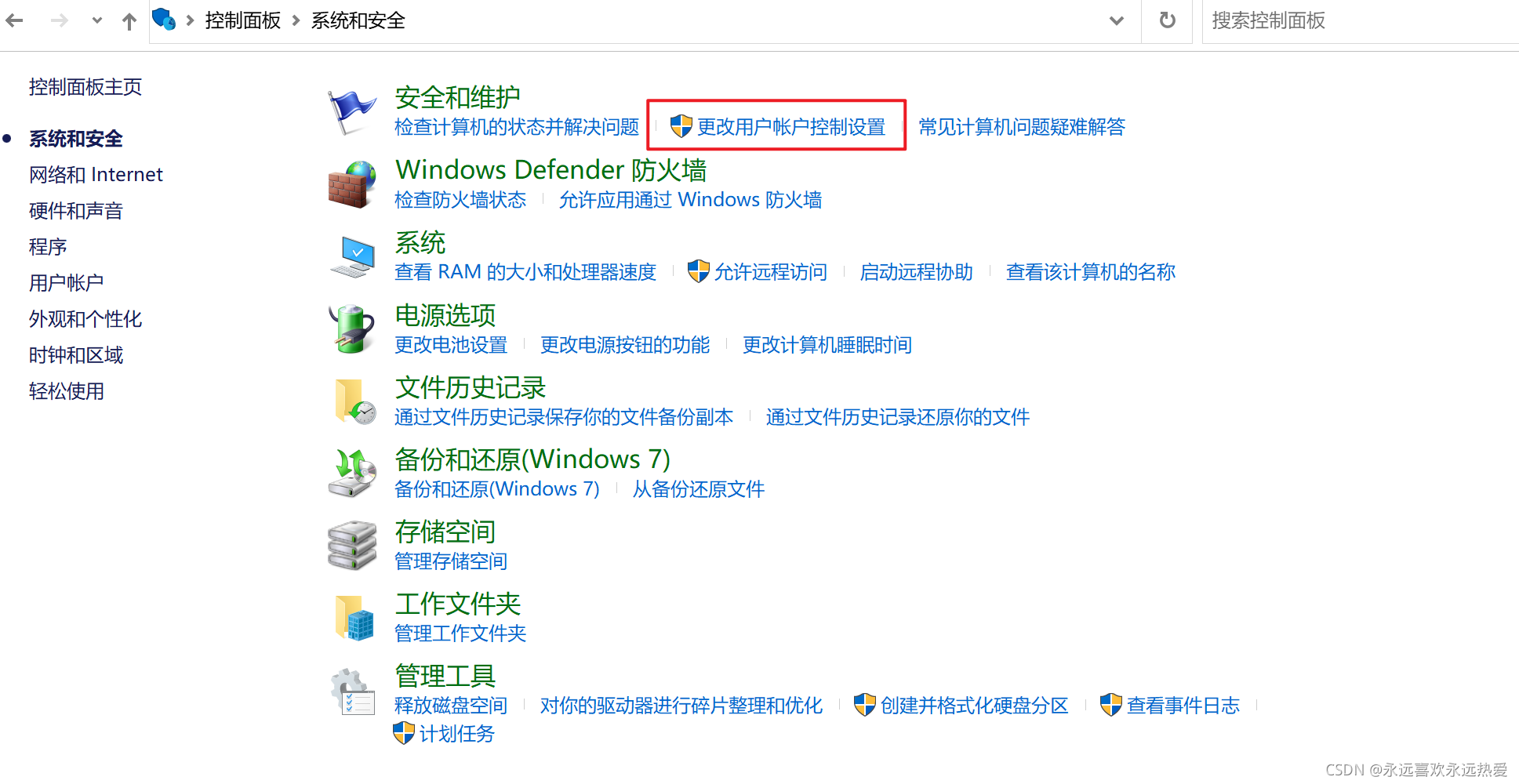Click 启动远程协助 link
The width and height of the screenshot is (1519, 784).
[x=917, y=272]
